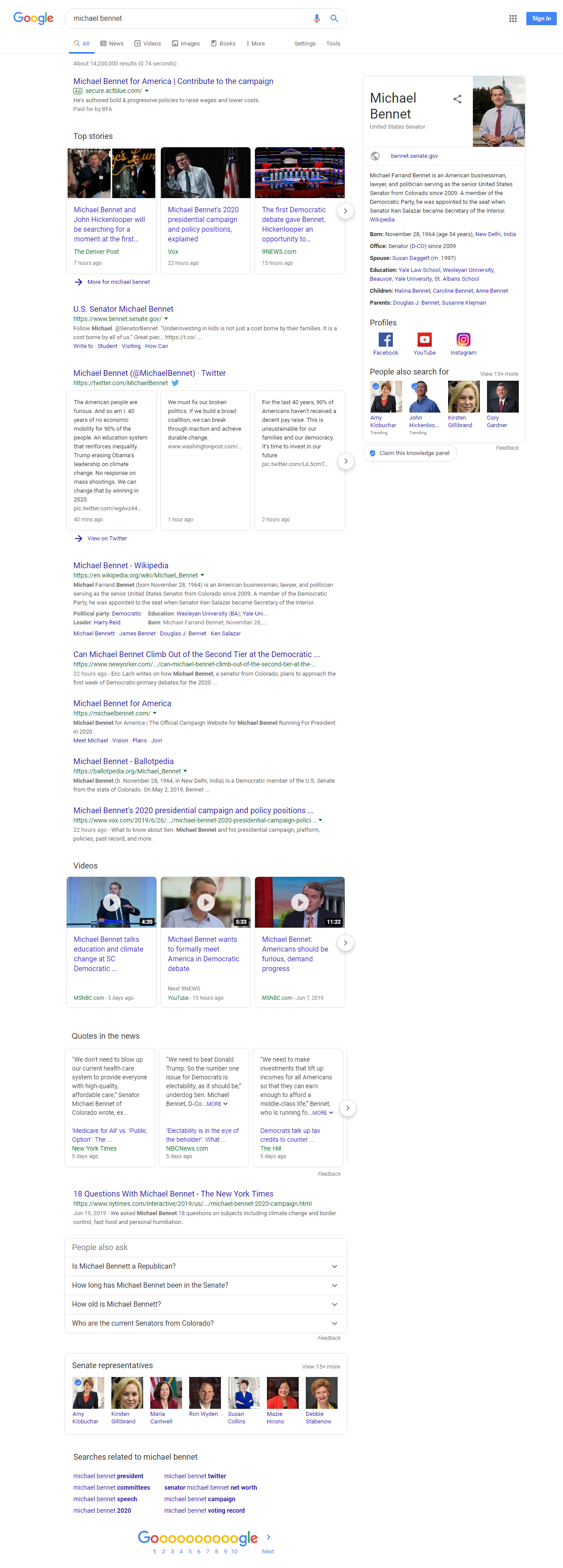
Task: Expand 'Is Michael Bennett a Republican?' question
Action: pos(205,1266)
